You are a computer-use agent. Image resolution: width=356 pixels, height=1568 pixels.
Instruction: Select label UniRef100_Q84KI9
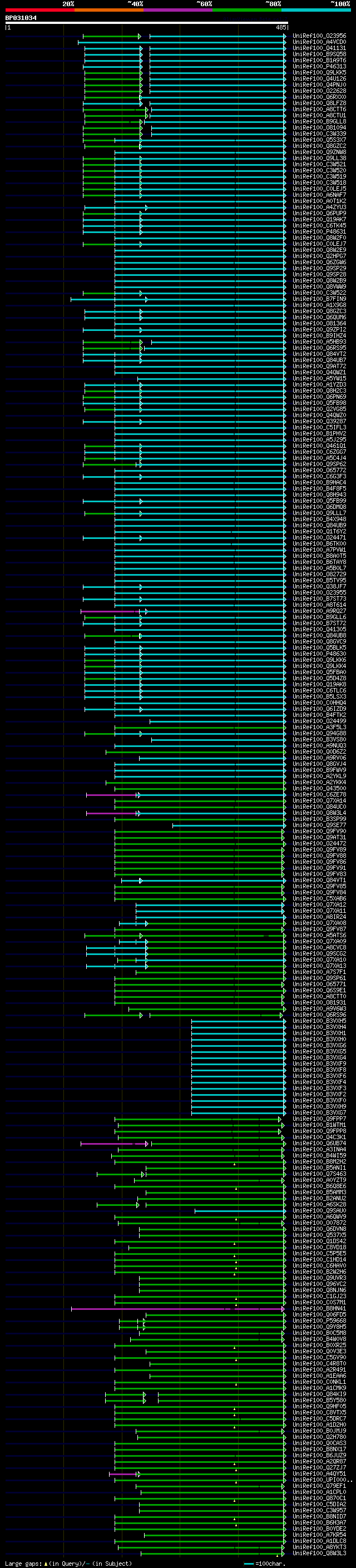click(319, 1394)
